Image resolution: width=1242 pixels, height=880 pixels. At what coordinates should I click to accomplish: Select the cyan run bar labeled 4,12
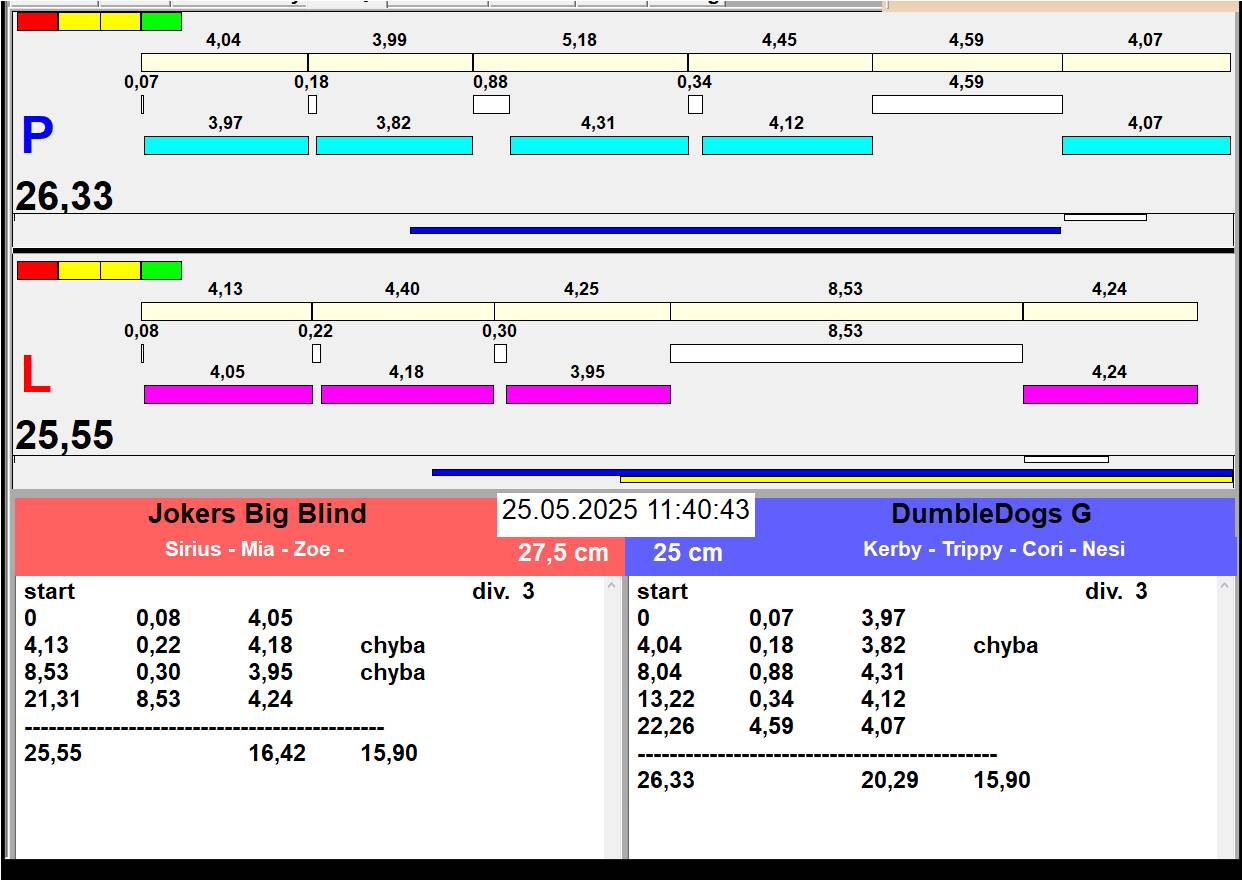tap(787, 145)
